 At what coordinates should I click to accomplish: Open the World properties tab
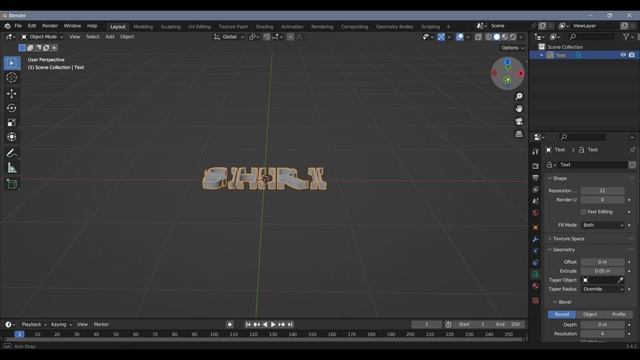click(x=536, y=213)
